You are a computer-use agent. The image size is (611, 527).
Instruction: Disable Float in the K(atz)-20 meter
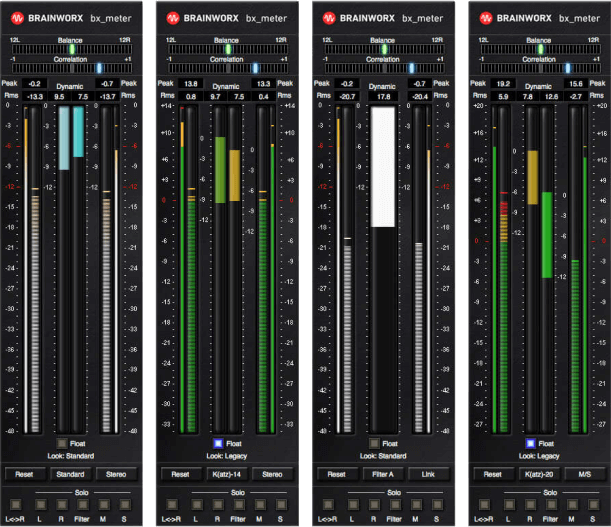[530, 443]
